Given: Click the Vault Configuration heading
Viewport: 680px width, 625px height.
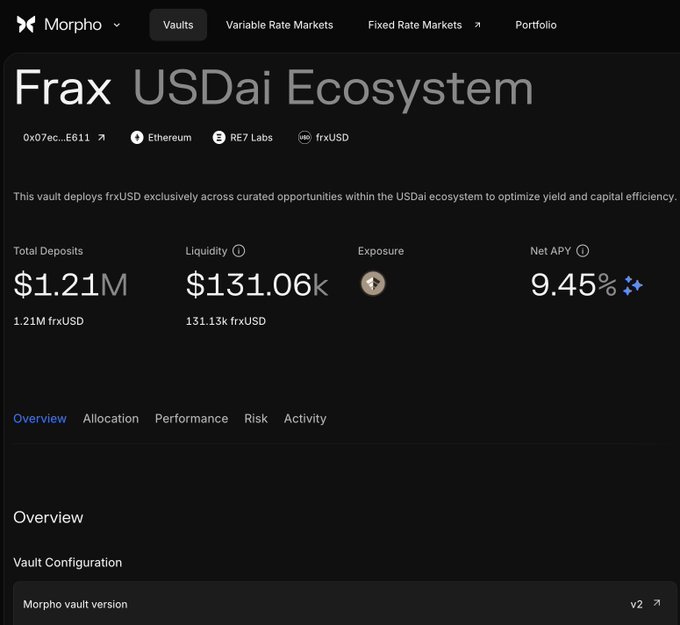Looking at the screenshot, I should [x=68, y=563].
